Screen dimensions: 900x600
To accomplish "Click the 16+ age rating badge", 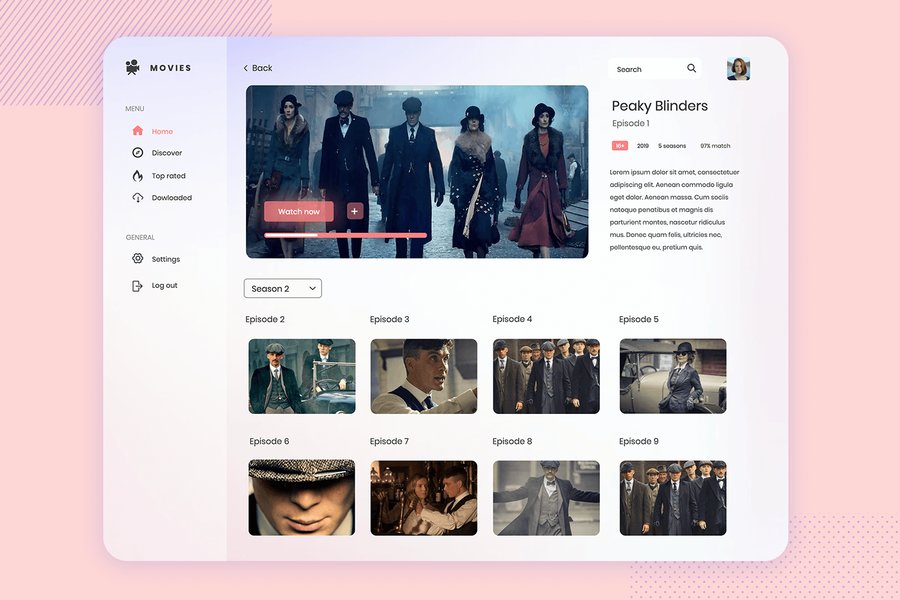I will tap(620, 146).
